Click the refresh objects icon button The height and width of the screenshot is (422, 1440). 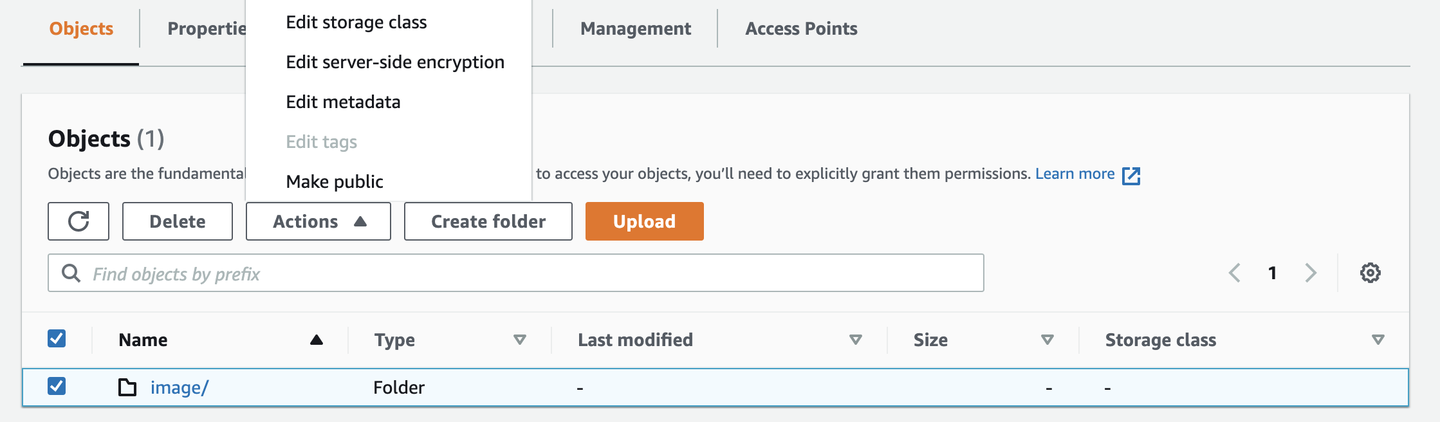click(x=78, y=221)
